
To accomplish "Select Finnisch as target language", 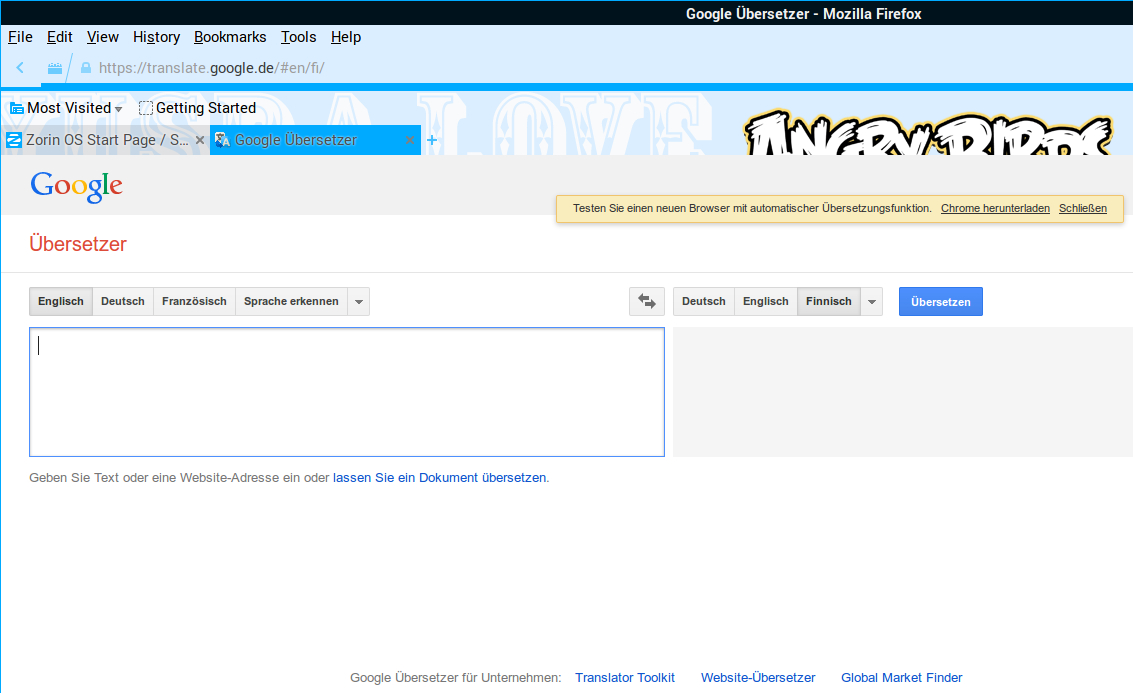I will (828, 301).
